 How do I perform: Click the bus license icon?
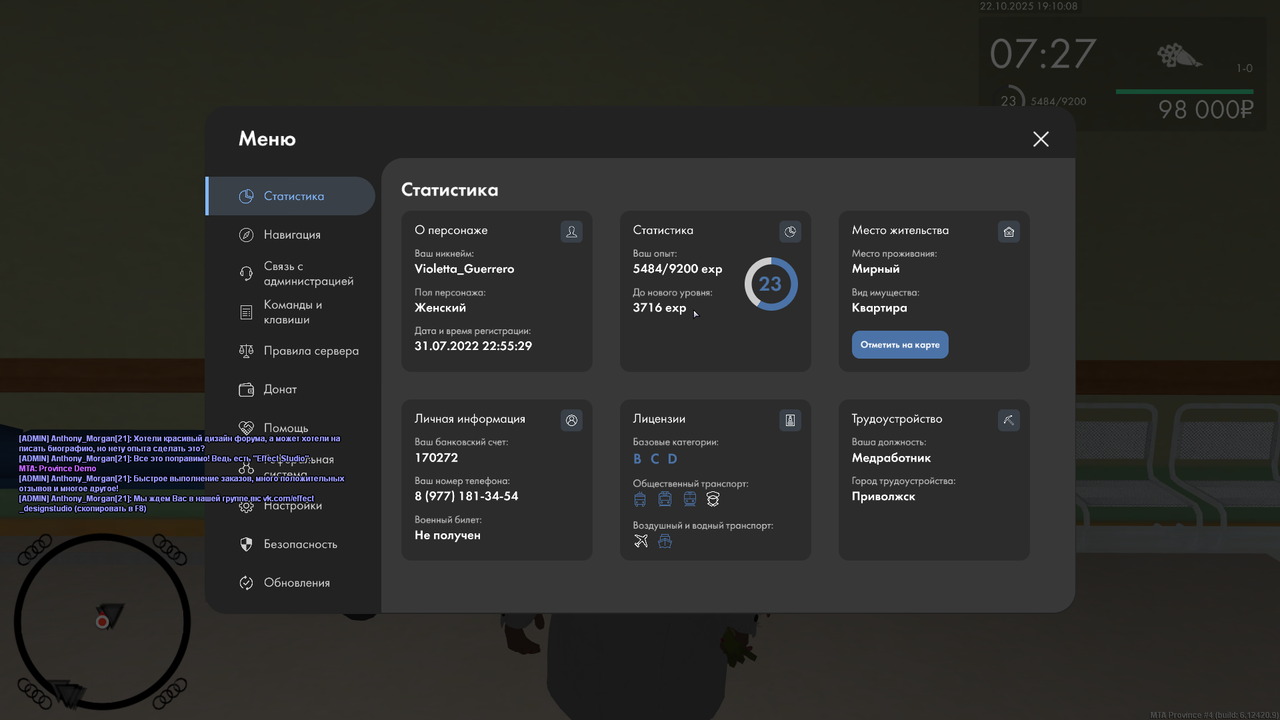pyautogui.click(x=665, y=499)
